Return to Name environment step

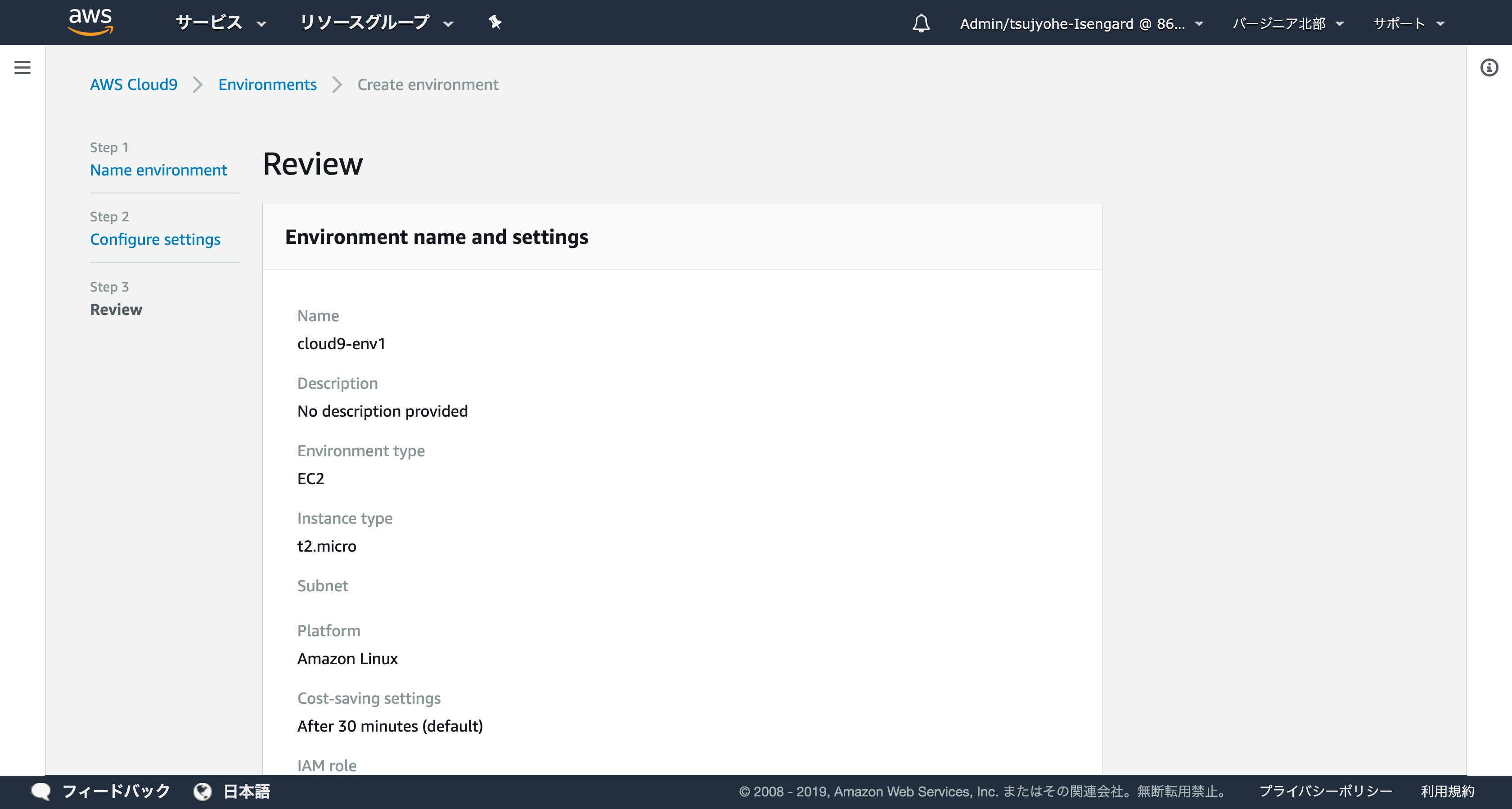tap(158, 170)
